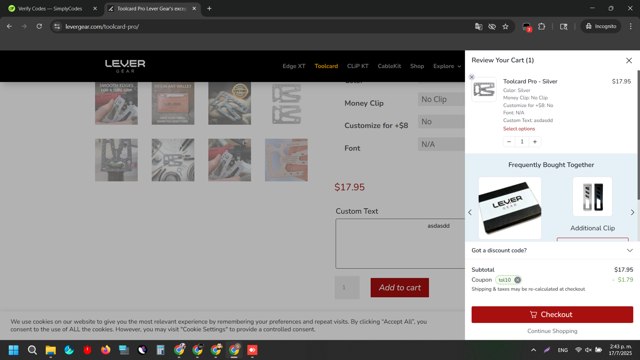
Task: Switch to Verify Codes SimplyCodes tab
Action: coord(50,9)
